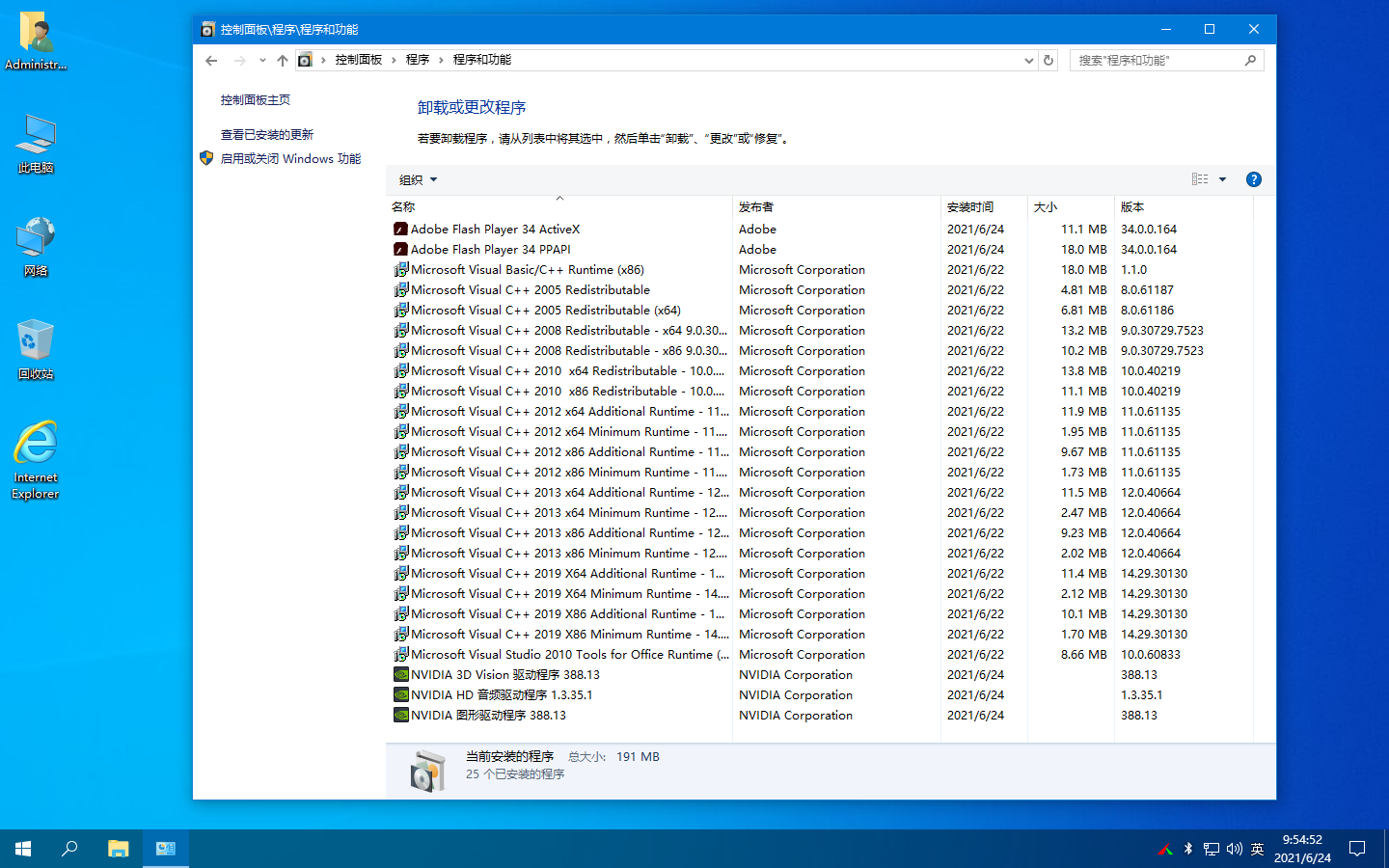Screen dimensions: 1389x868
Task: Open the notification center icon
Action: 1357,849
